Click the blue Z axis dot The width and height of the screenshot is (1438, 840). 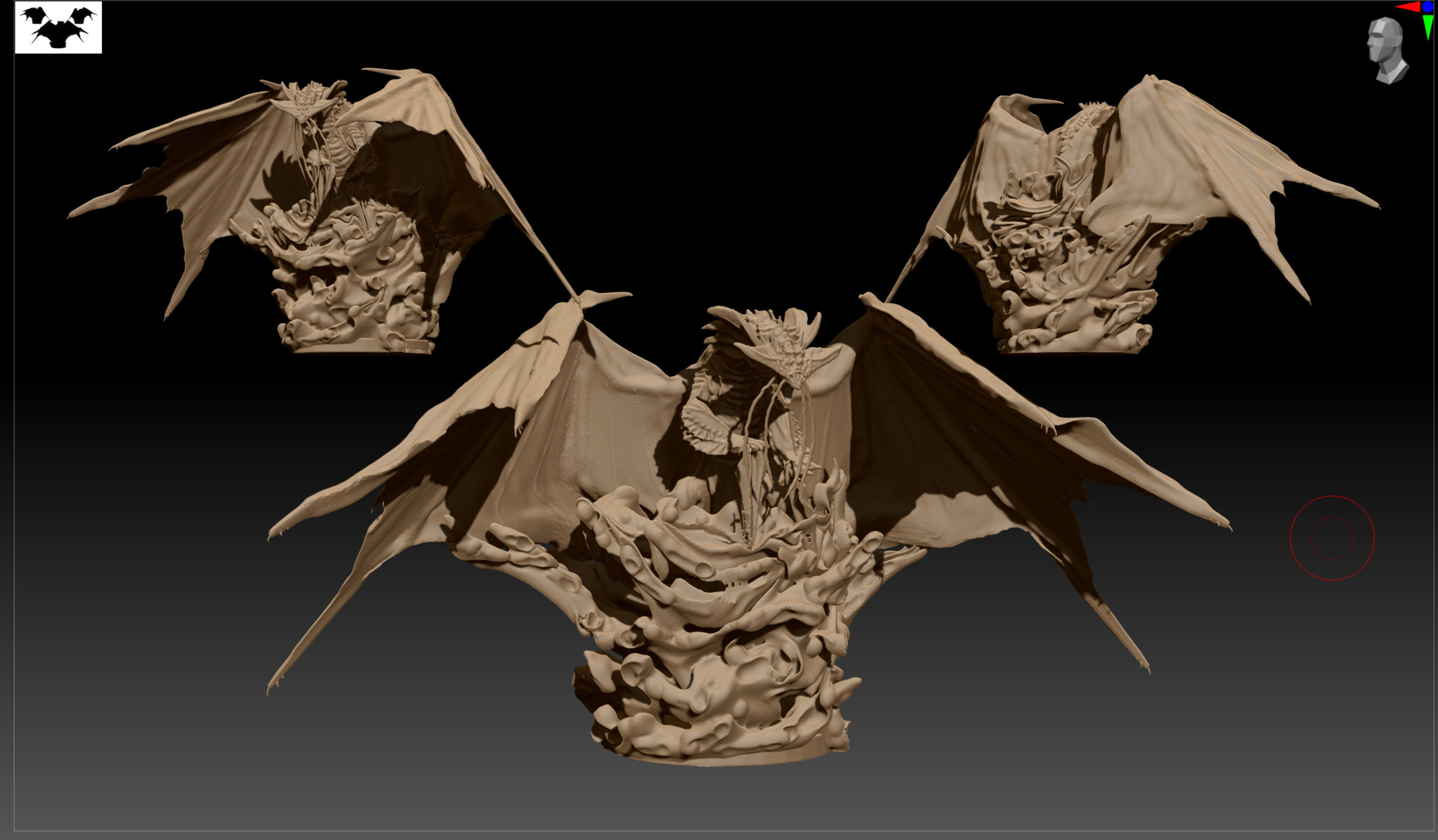click(x=1428, y=6)
